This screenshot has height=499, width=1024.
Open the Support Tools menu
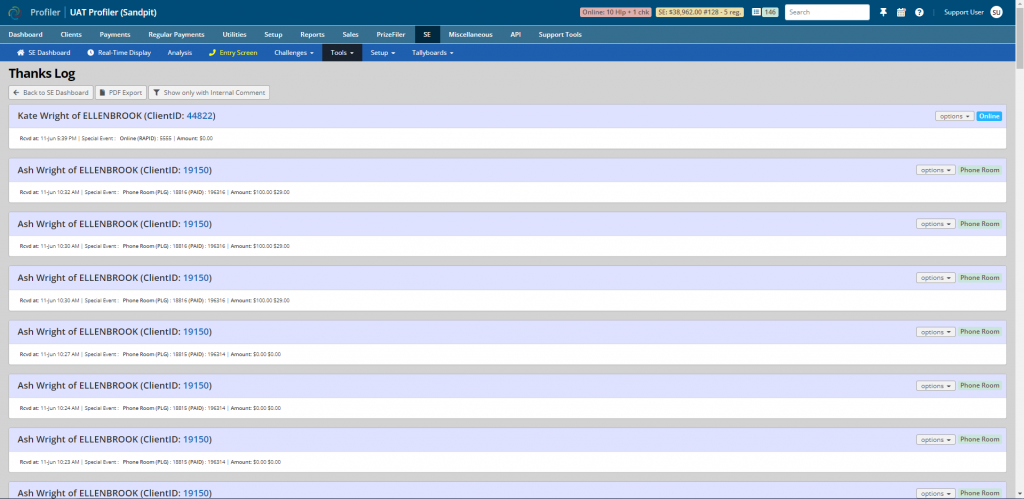[560, 35]
